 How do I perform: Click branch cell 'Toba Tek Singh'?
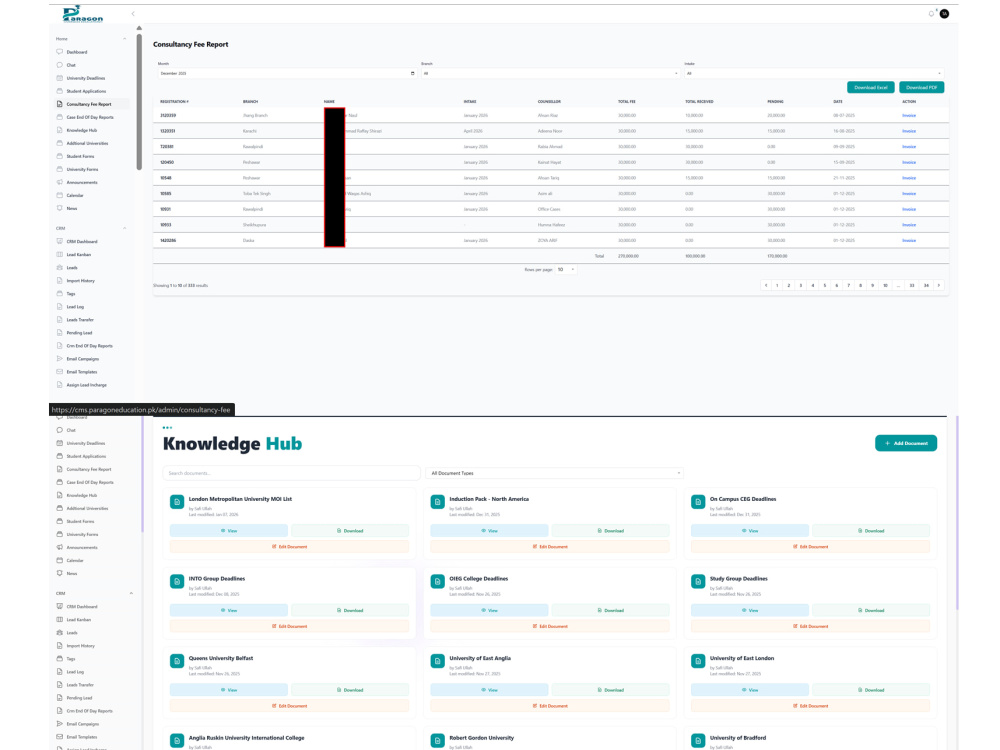click(256, 193)
